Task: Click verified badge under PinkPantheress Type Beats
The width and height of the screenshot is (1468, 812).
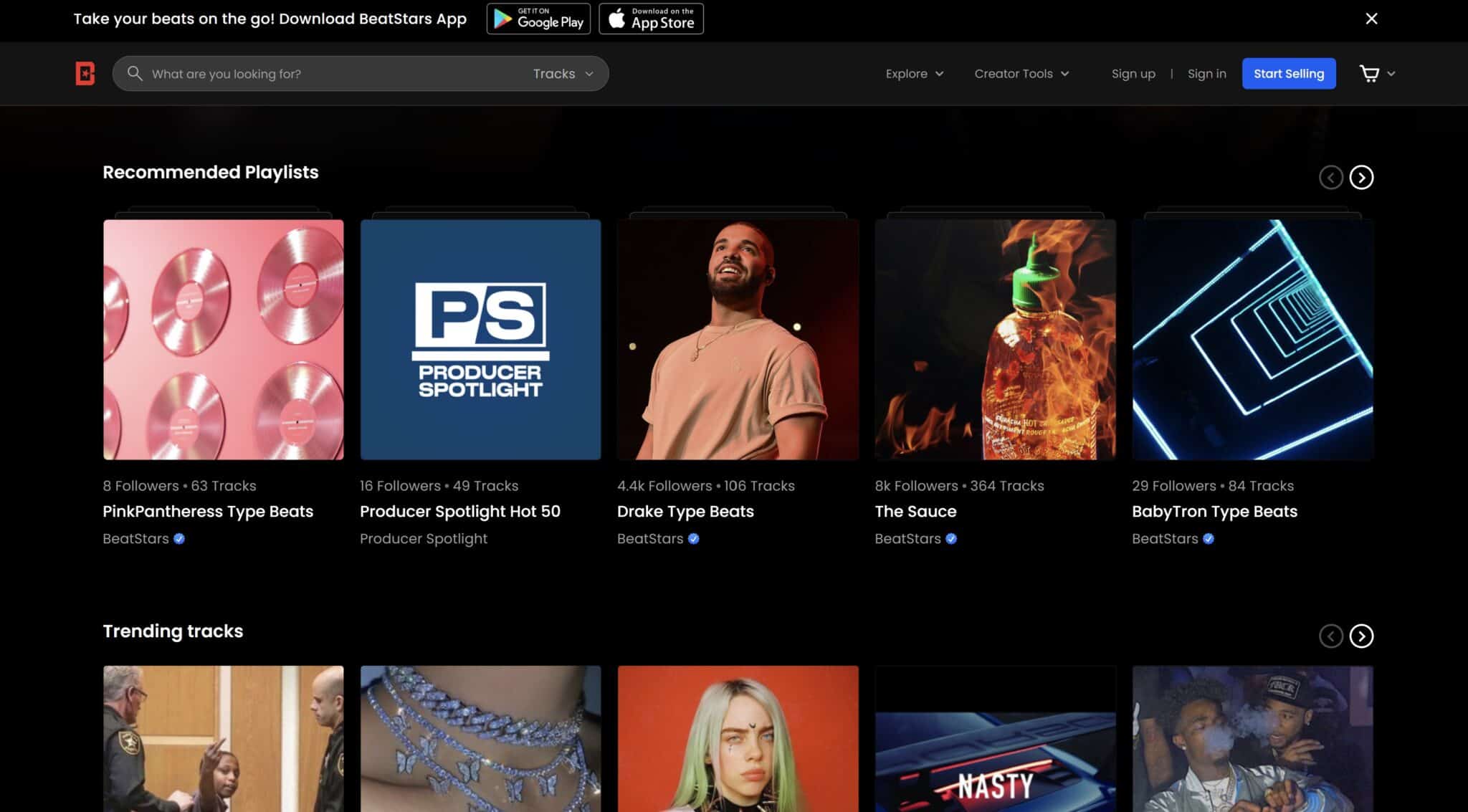Action: [x=179, y=539]
